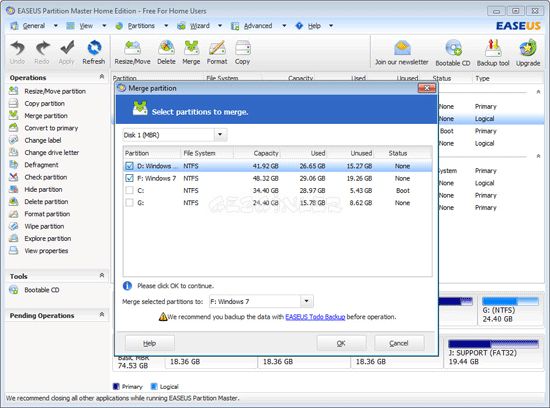Open the Advanced menu
The height and width of the screenshot is (408, 550).
258,26
